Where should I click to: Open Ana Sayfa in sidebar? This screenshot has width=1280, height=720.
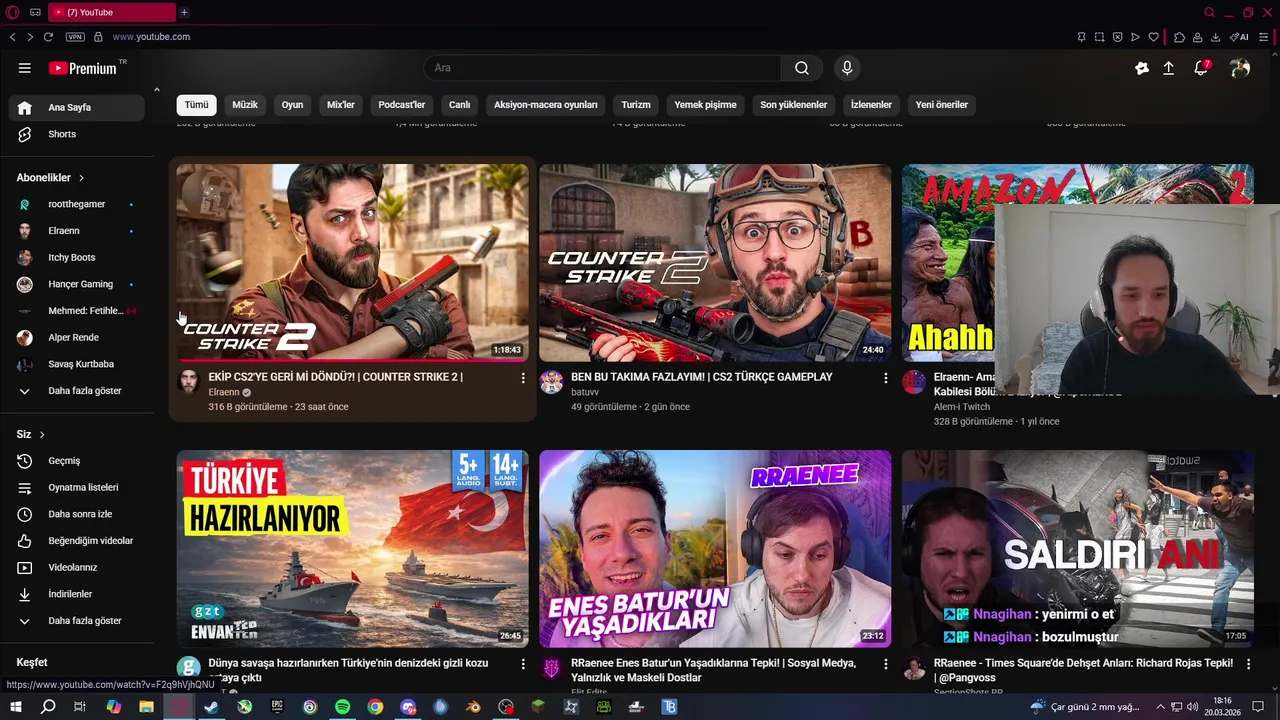(x=78, y=108)
